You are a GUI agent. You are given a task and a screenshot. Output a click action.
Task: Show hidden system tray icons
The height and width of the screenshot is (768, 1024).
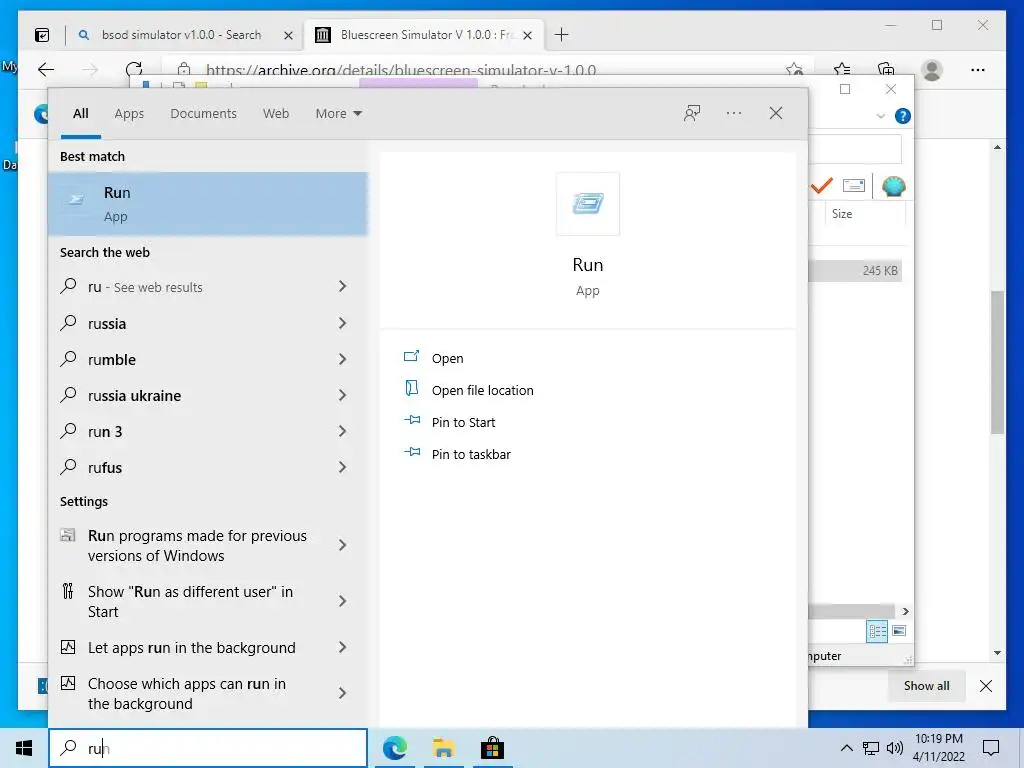(846, 748)
